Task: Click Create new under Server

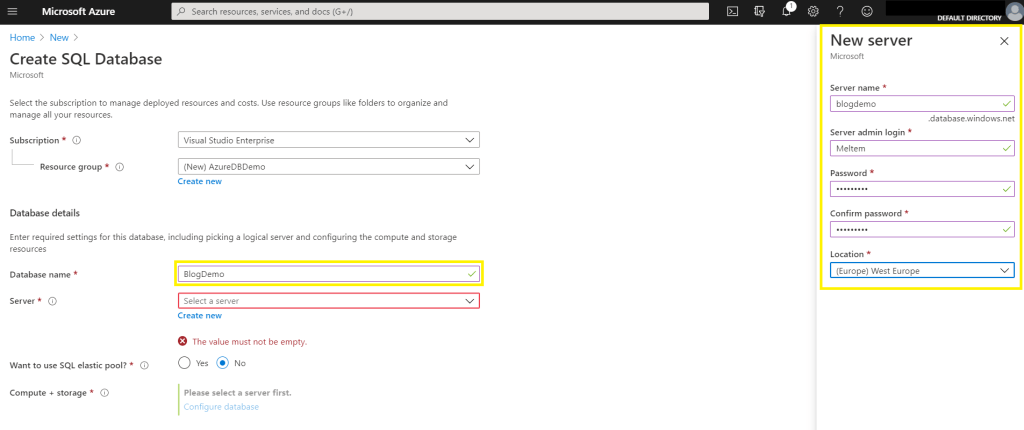Action: [x=199, y=315]
